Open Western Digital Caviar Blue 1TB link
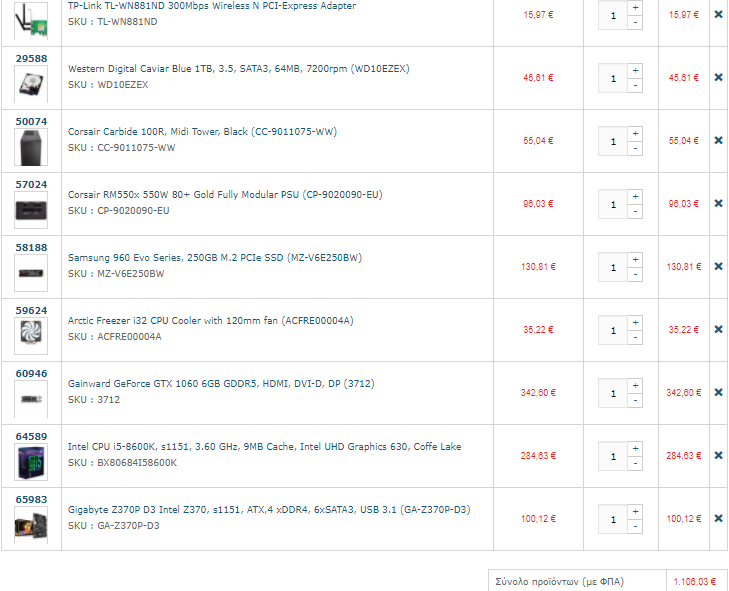 click(239, 69)
